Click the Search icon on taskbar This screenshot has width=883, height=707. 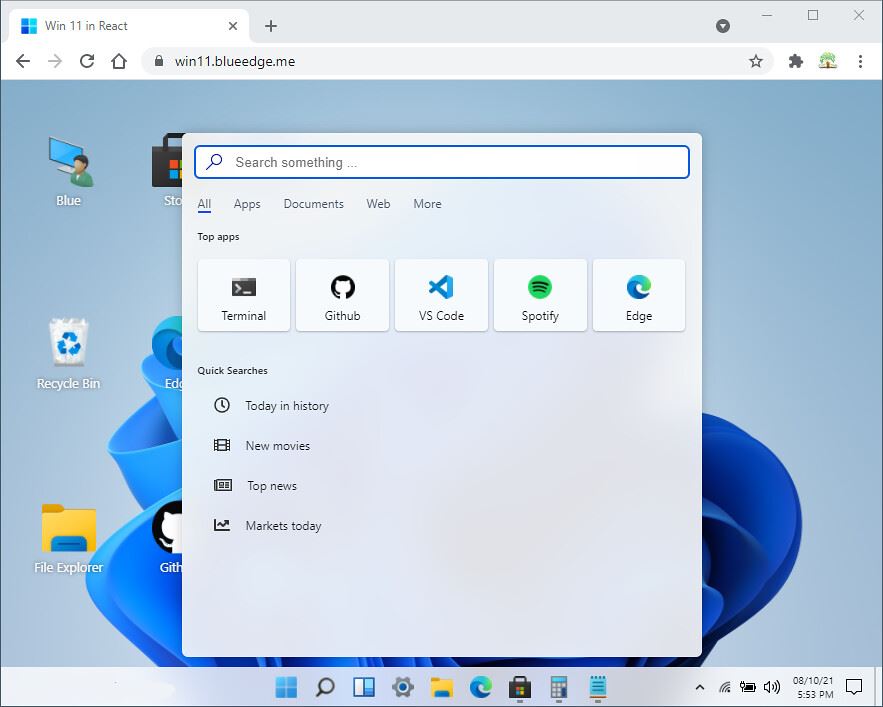pyautogui.click(x=325, y=687)
